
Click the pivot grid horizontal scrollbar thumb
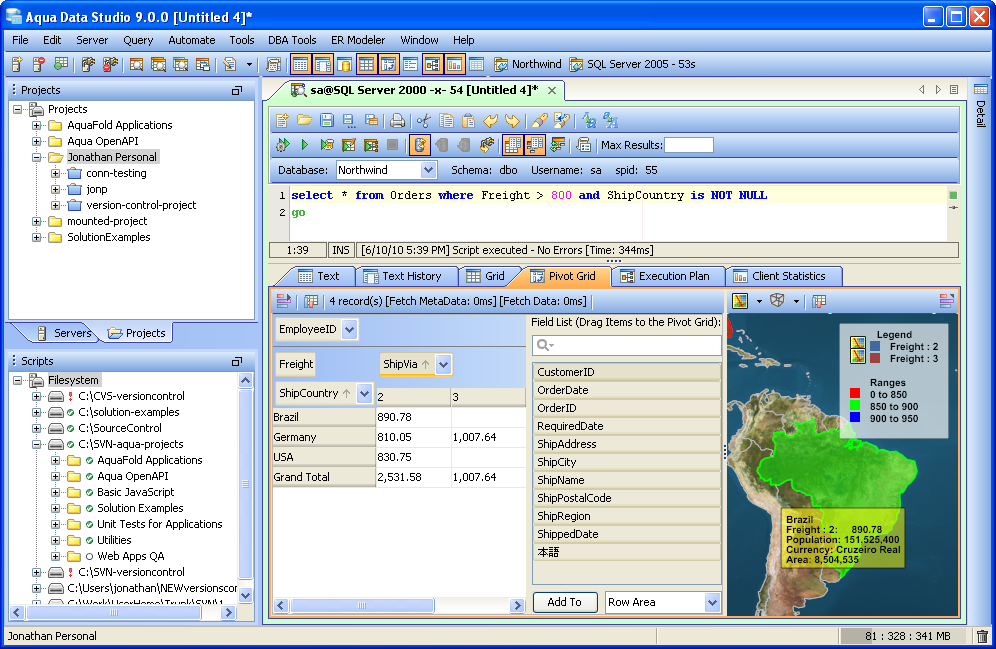[361, 605]
